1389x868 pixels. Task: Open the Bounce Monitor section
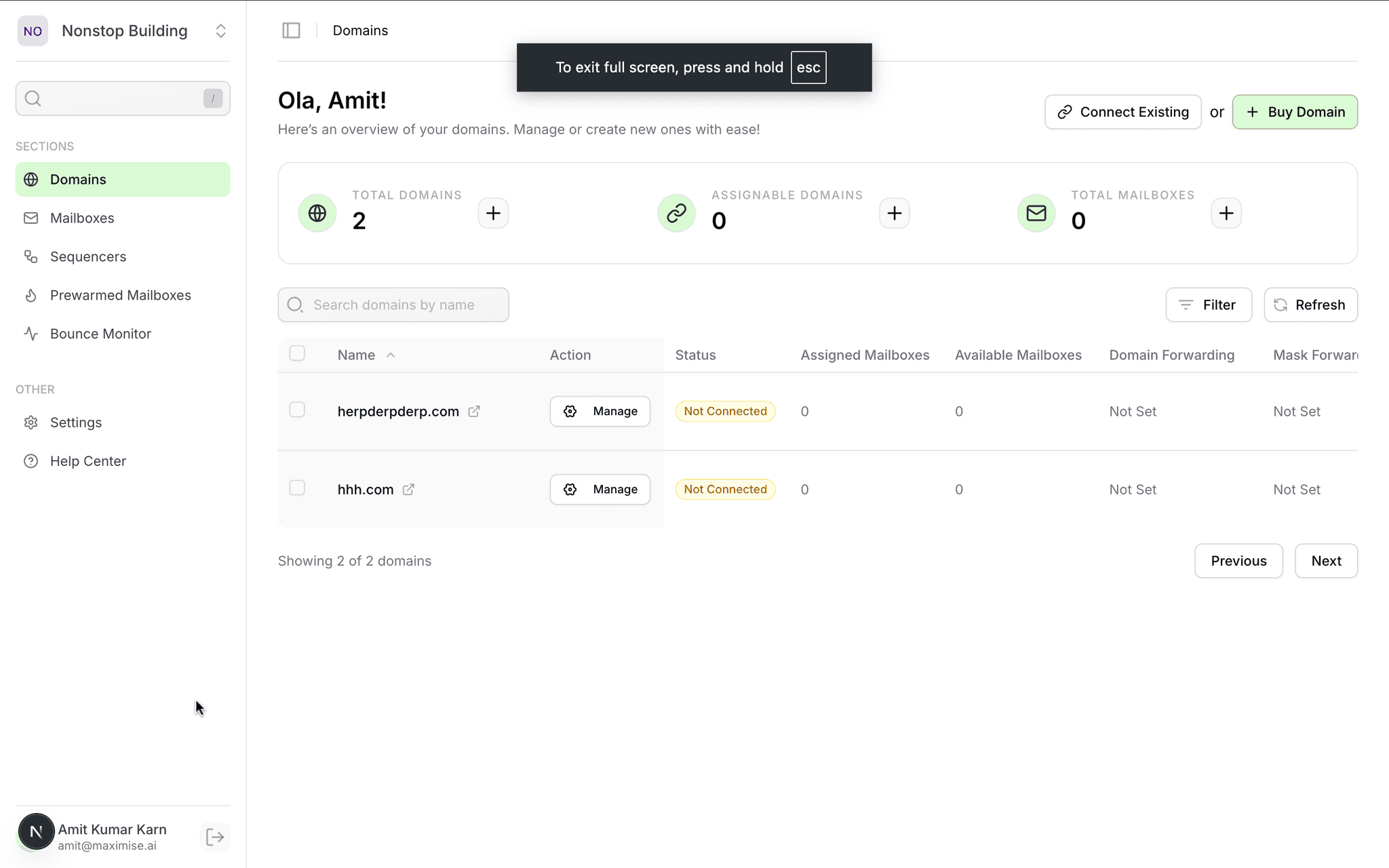[x=123, y=334]
